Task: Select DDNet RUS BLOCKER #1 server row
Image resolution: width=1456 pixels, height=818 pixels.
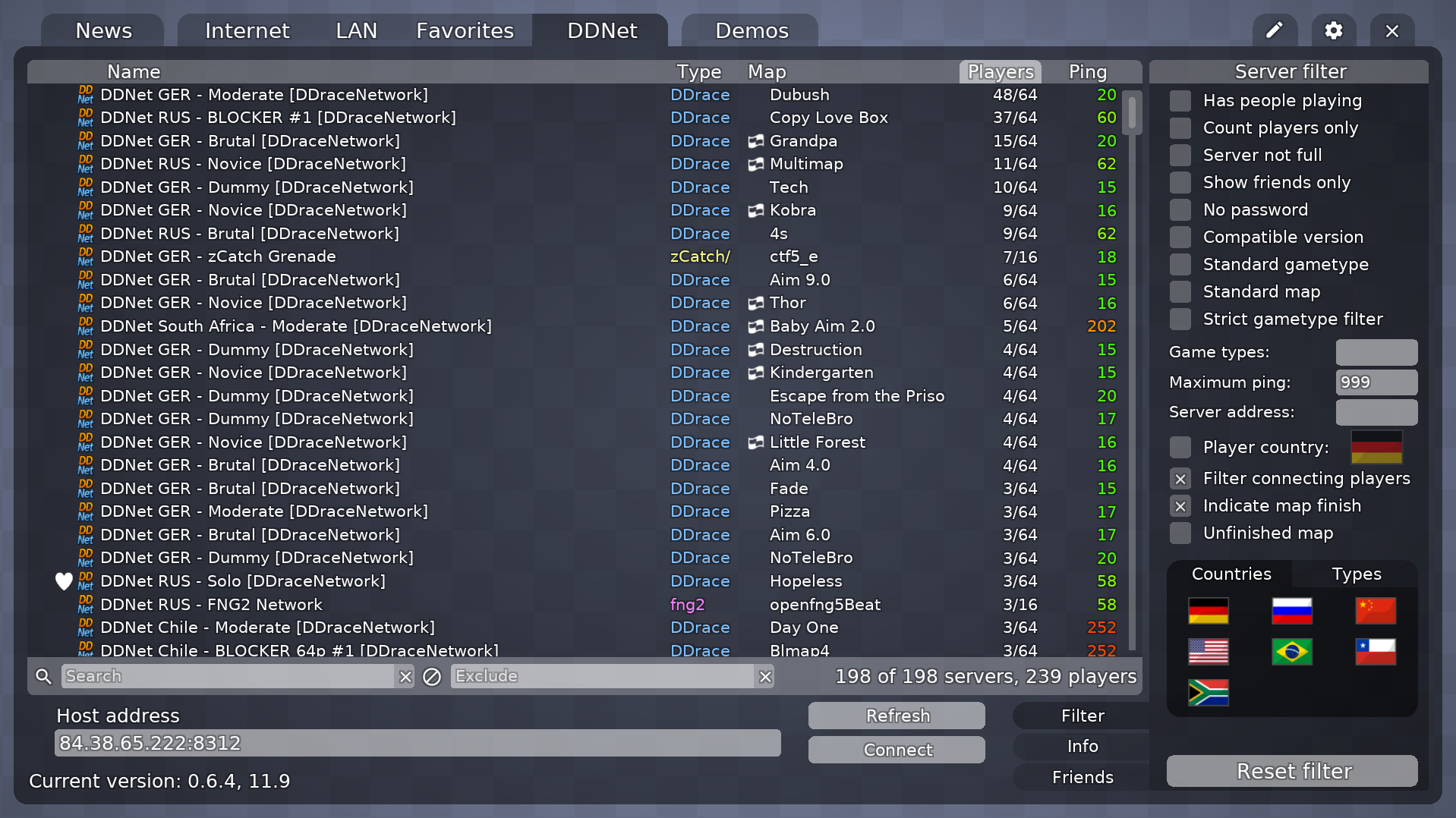Action: point(575,118)
